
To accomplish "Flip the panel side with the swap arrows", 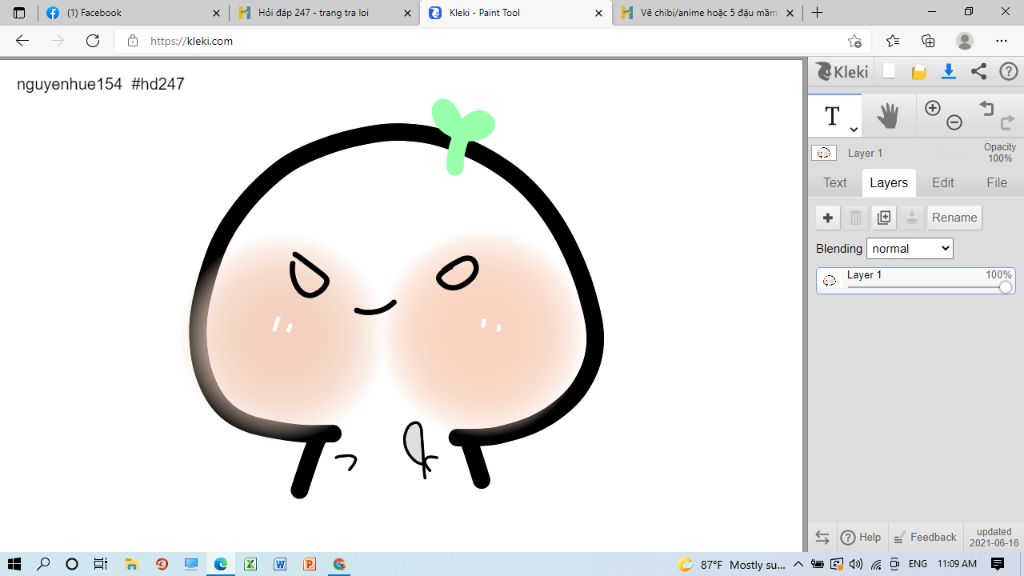I will pyautogui.click(x=822, y=537).
